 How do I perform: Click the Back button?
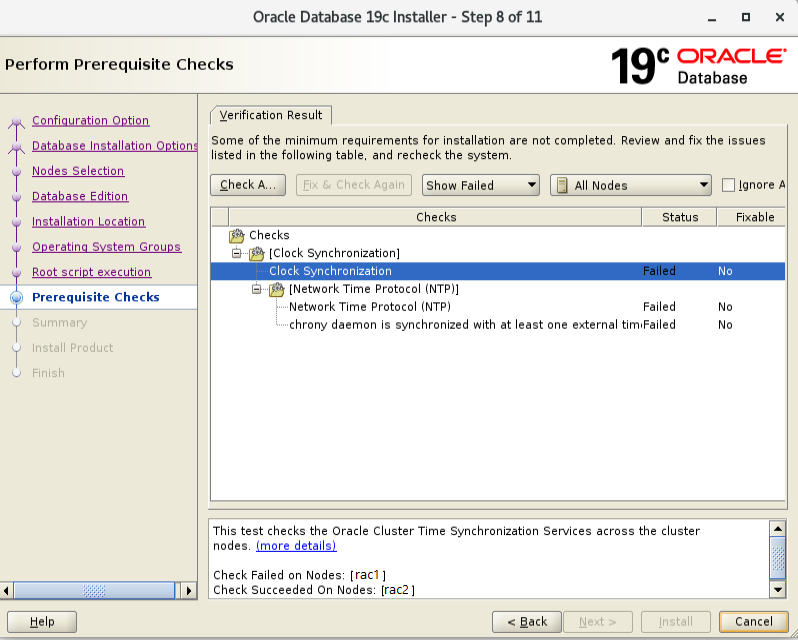coord(526,621)
